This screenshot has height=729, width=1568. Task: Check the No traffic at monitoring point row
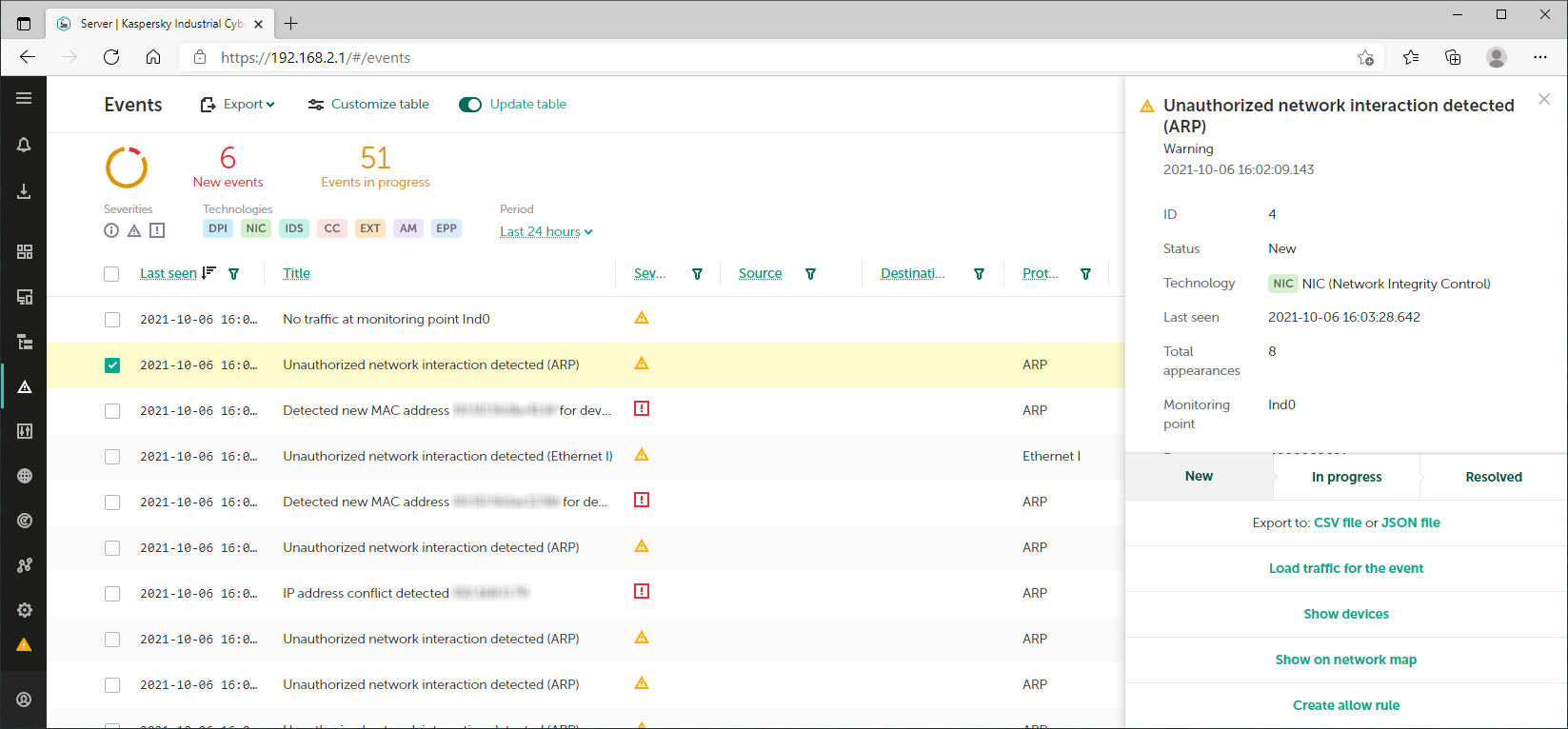click(112, 320)
